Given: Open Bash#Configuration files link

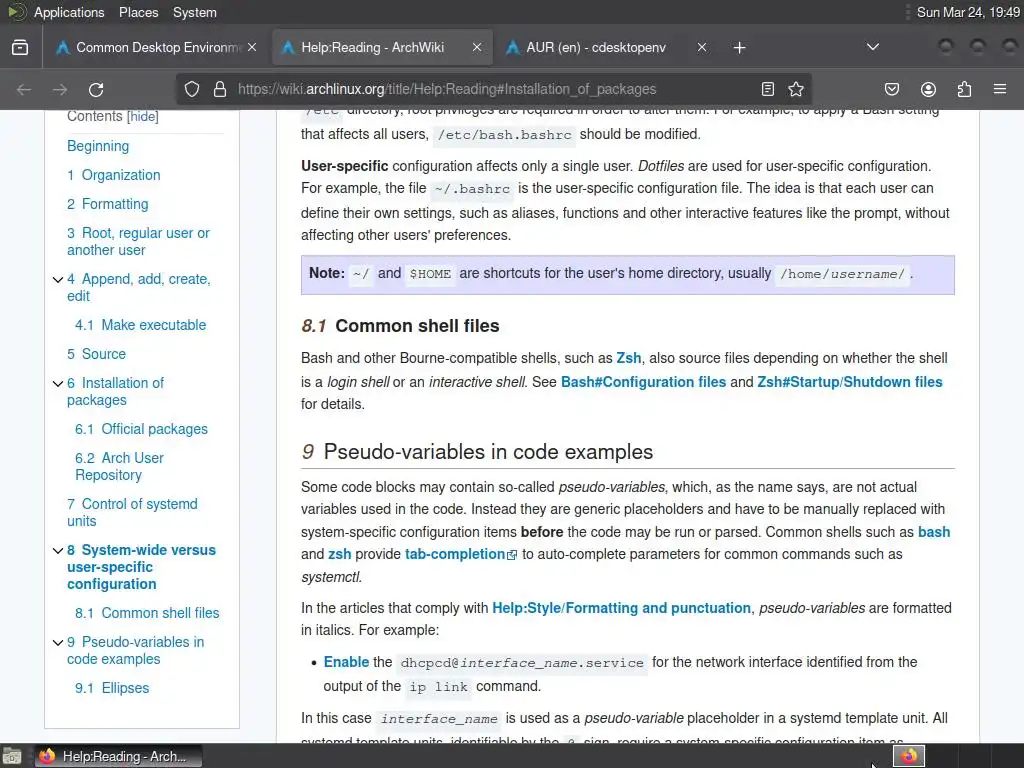Looking at the screenshot, I should (x=643, y=382).
